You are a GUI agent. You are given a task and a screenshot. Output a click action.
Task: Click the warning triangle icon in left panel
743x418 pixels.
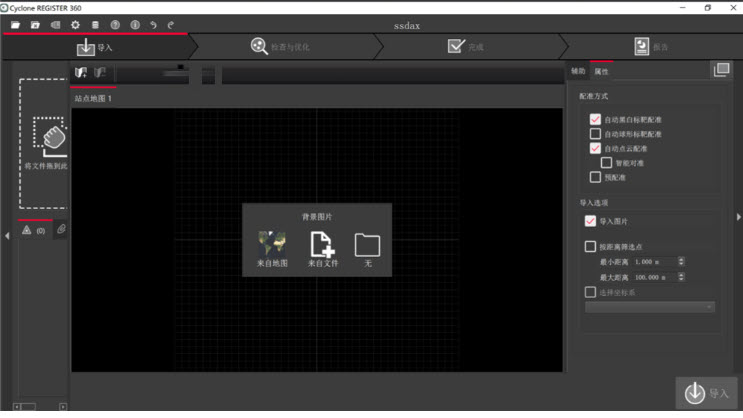click(x=27, y=230)
